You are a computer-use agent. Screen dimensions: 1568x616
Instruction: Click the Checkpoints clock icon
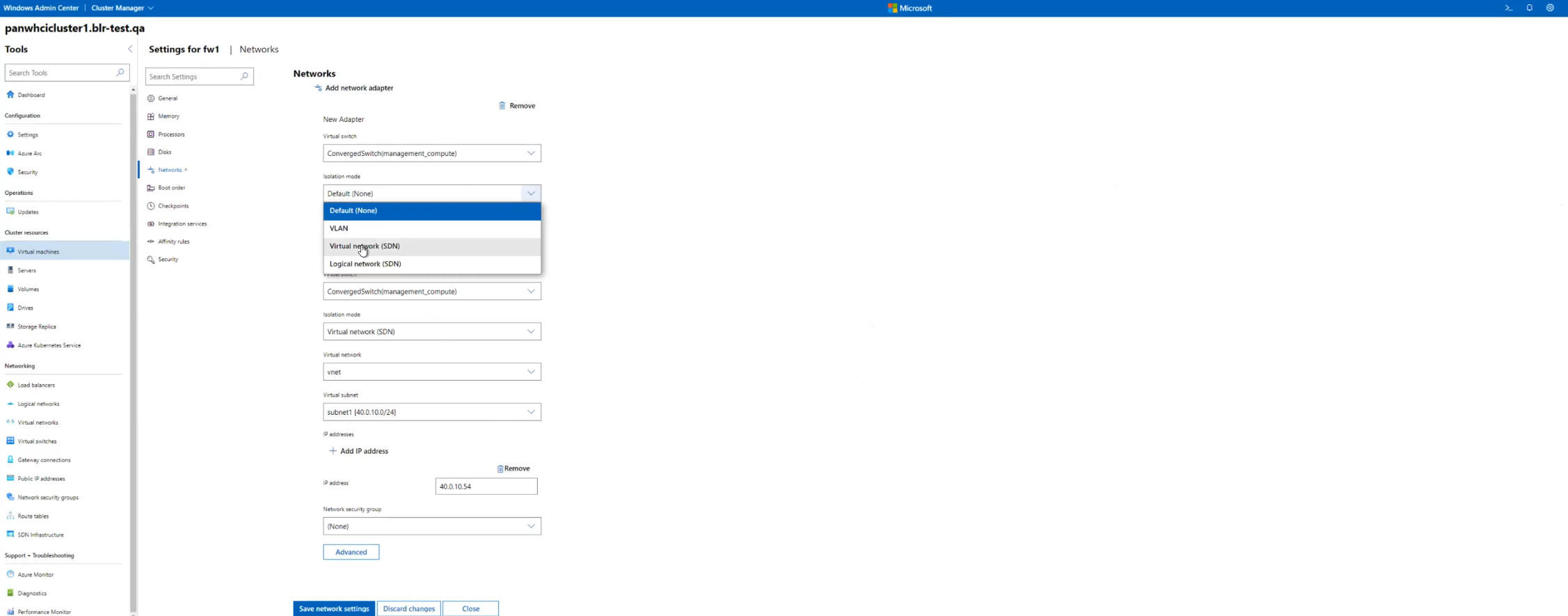pyautogui.click(x=151, y=206)
